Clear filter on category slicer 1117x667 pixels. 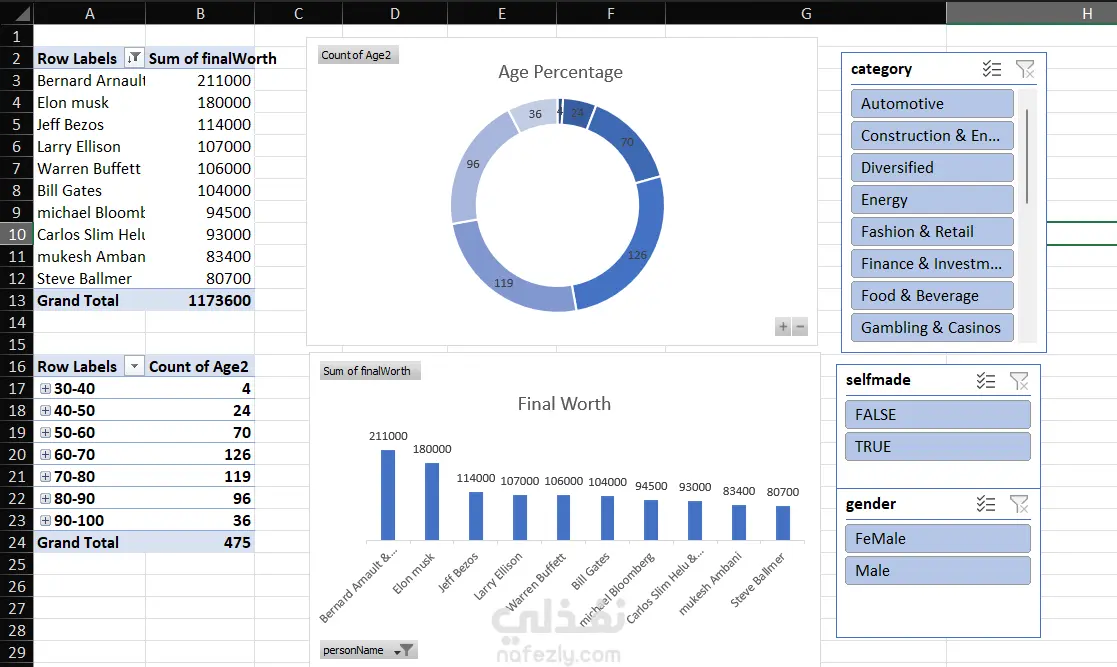click(1025, 69)
